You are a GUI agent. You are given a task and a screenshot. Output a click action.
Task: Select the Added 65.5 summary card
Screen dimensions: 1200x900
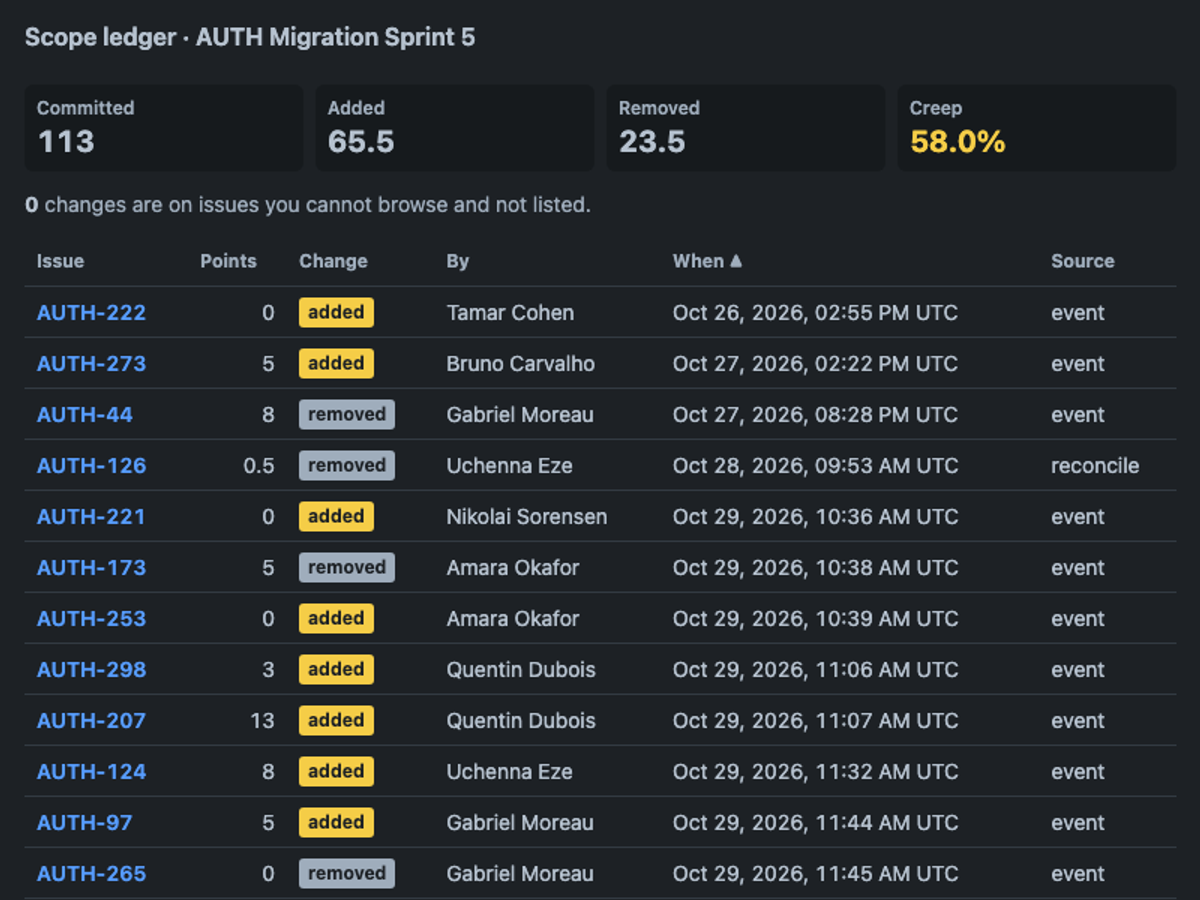(455, 128)
